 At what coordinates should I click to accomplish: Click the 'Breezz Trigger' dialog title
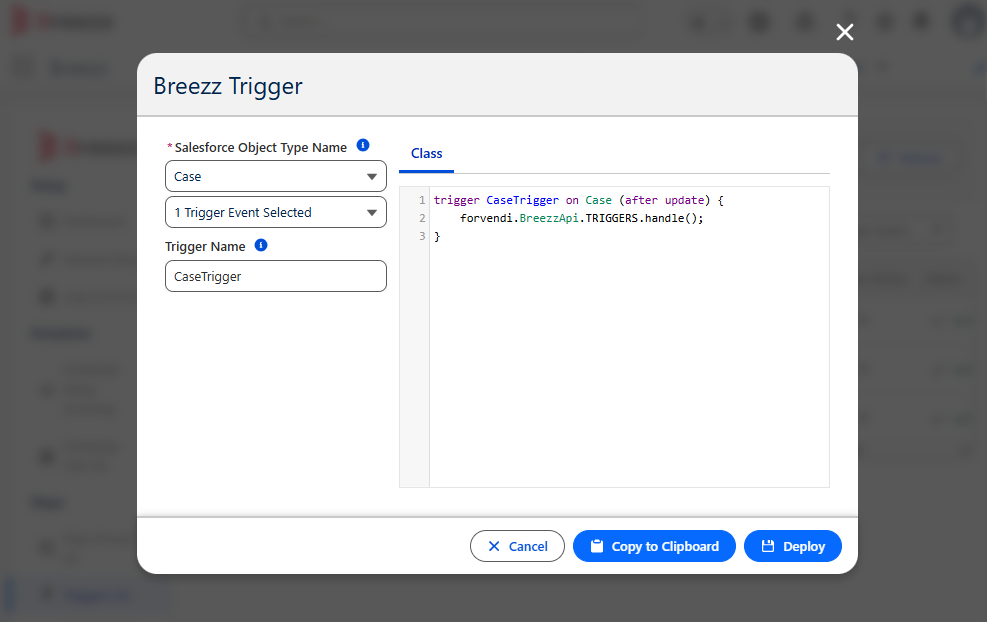tap(228, 86)
